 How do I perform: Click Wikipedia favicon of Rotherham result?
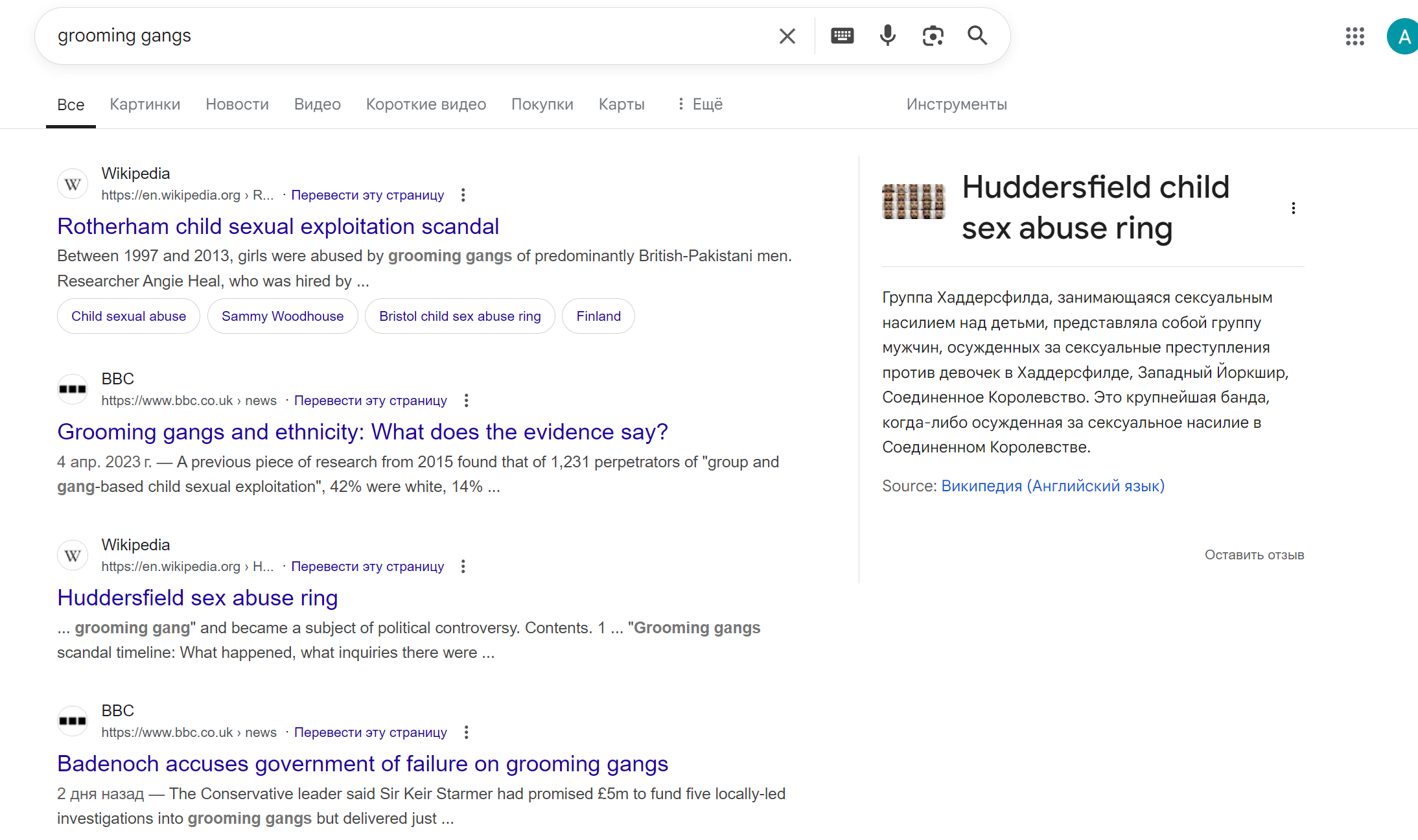pos(73,184)
